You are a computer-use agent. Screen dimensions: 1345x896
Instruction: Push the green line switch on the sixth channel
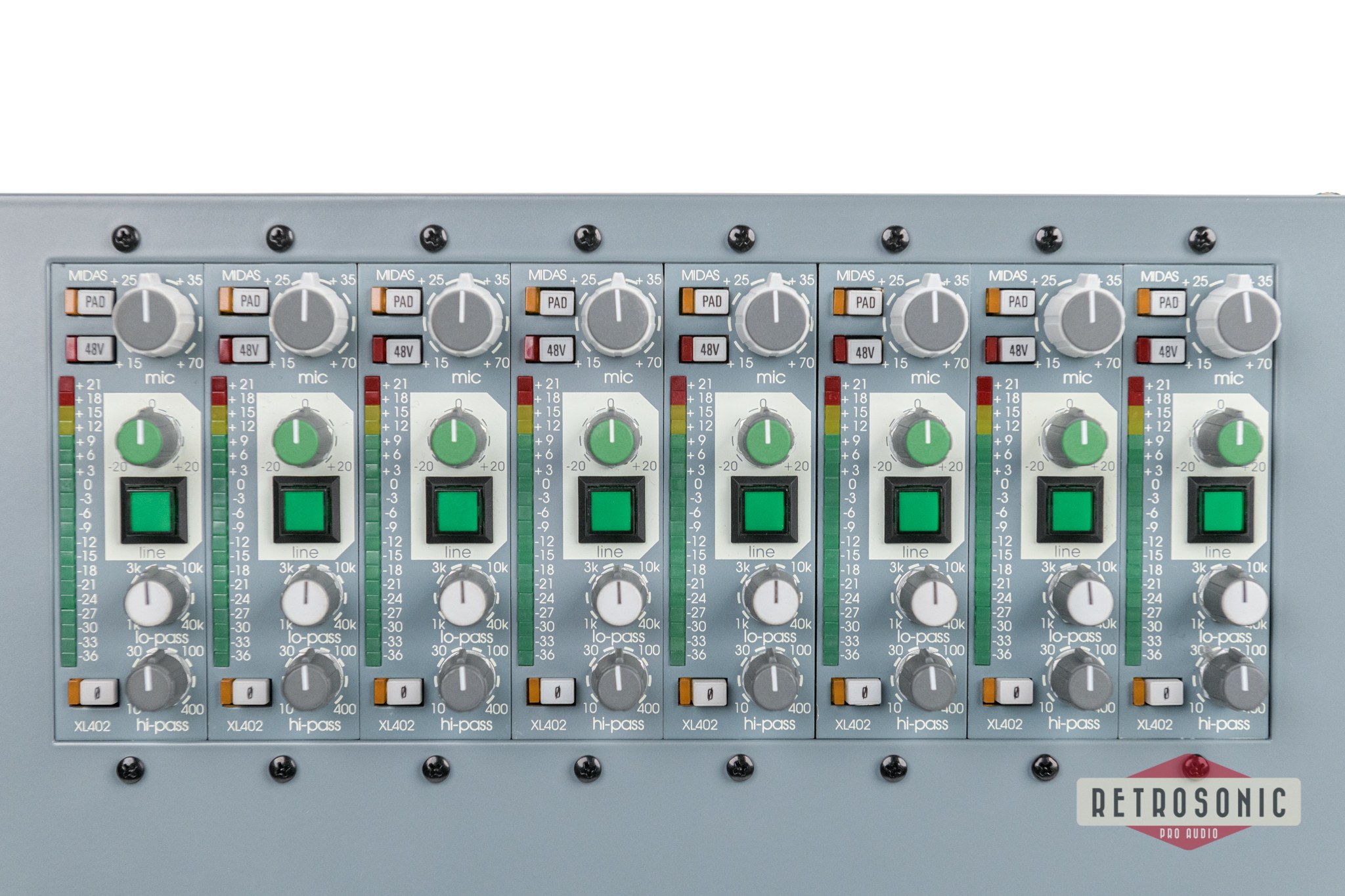pos(917,510)
